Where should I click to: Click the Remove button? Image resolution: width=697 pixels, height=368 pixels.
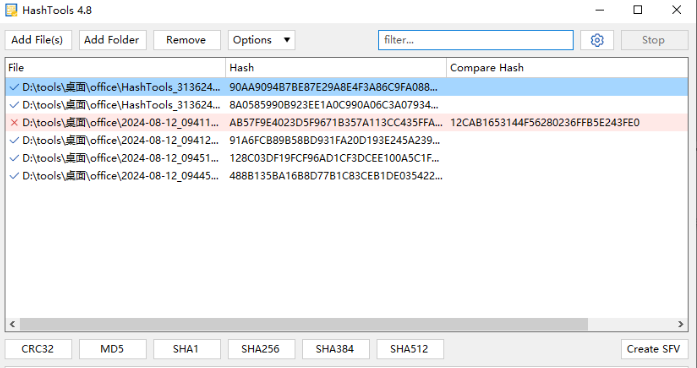click(187, 40)
